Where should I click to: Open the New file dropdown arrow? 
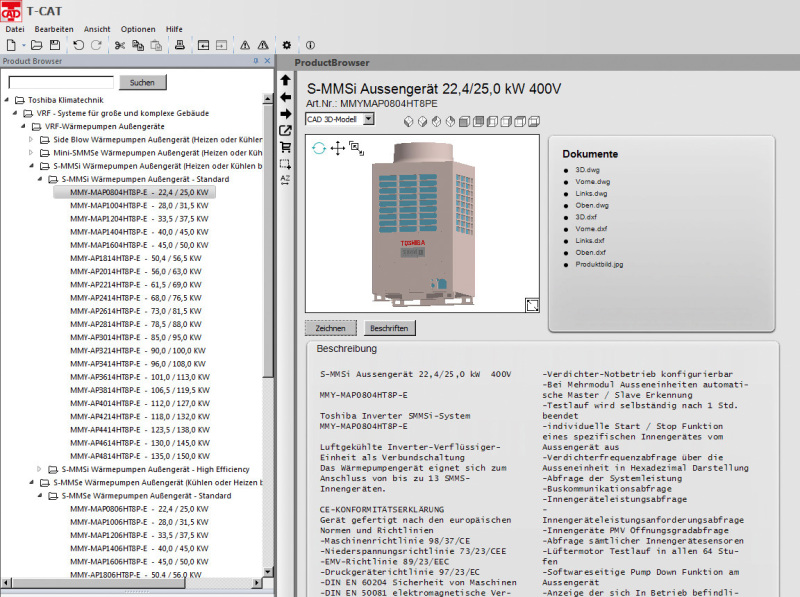click(23, 46)
